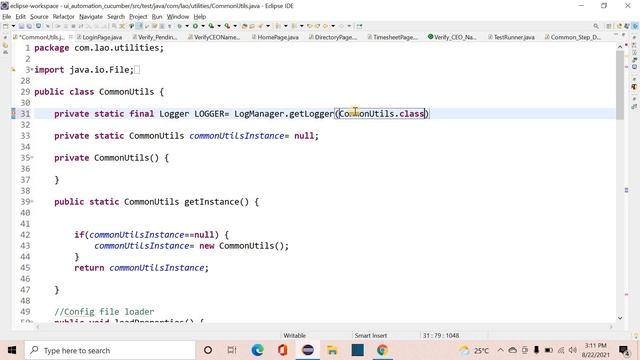Open Task View from the taskbar
The image size is (640, 360).
click(x=232, y=350)
